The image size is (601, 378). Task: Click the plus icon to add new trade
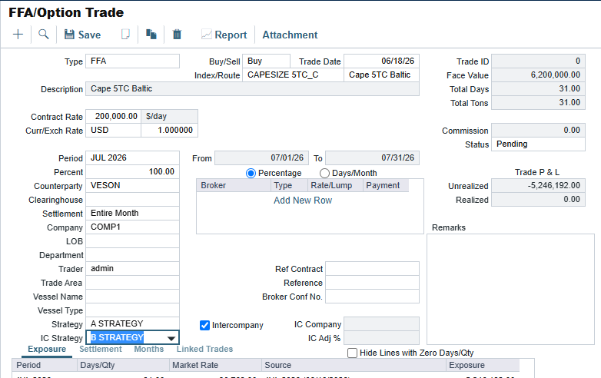(x=18, y=35)
